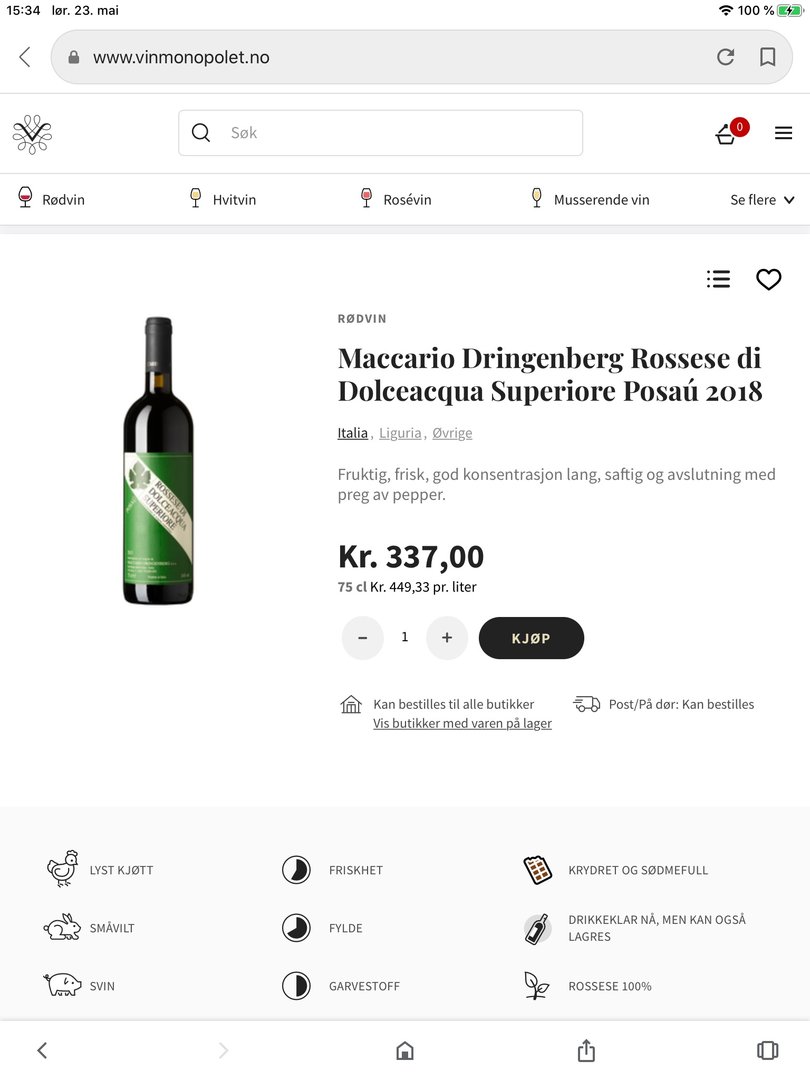Select the Hvitvin category
This screenshot has width=810, height=1080.
coord(223,200)
